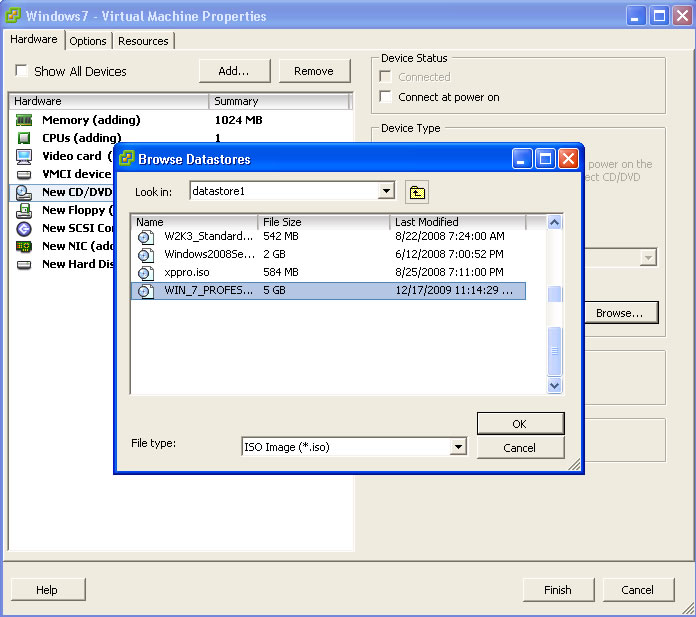Click the New SCSI Controller icon

click(24, 229)
